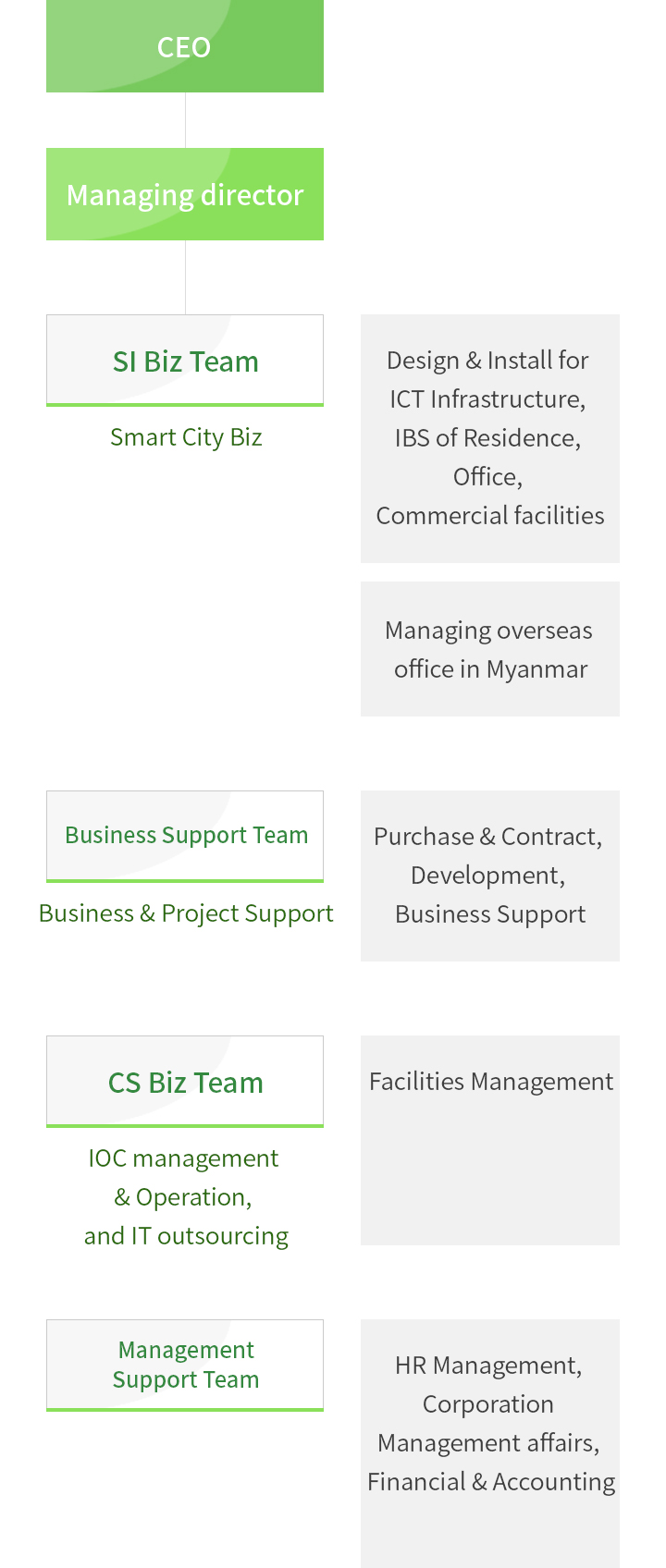The image size is (666, 1568).
Task: Click the HR Management description panel
Action: (490, 1443)
